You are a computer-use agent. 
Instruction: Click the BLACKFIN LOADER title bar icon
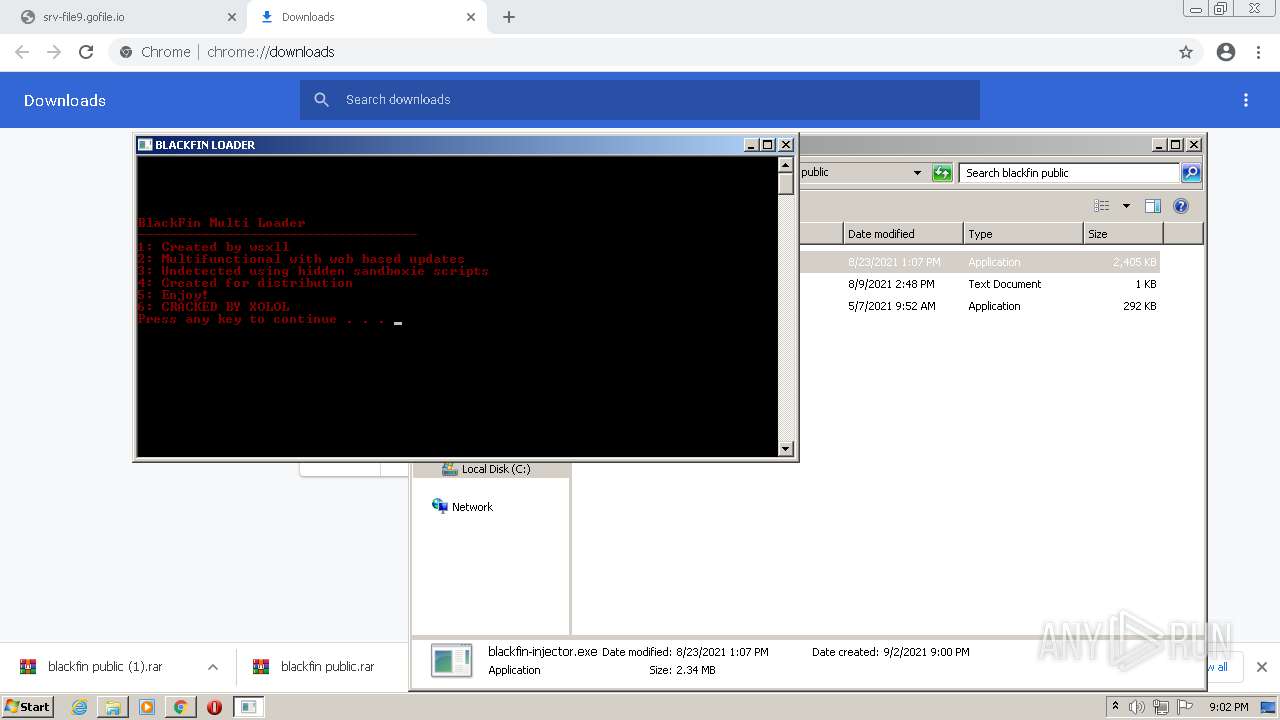[x=145, y=145]
